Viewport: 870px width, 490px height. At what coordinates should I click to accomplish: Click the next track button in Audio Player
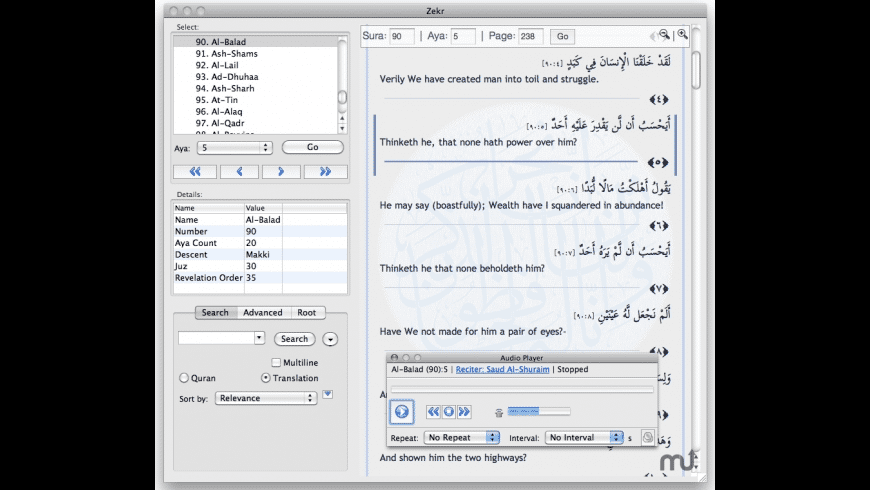click(x=464, y=411)
